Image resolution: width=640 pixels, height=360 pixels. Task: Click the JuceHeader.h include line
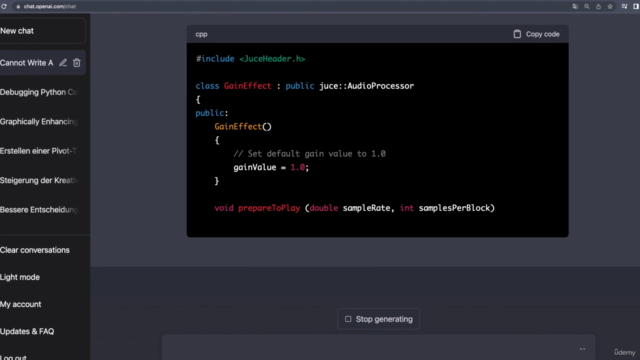click(250, 59)
